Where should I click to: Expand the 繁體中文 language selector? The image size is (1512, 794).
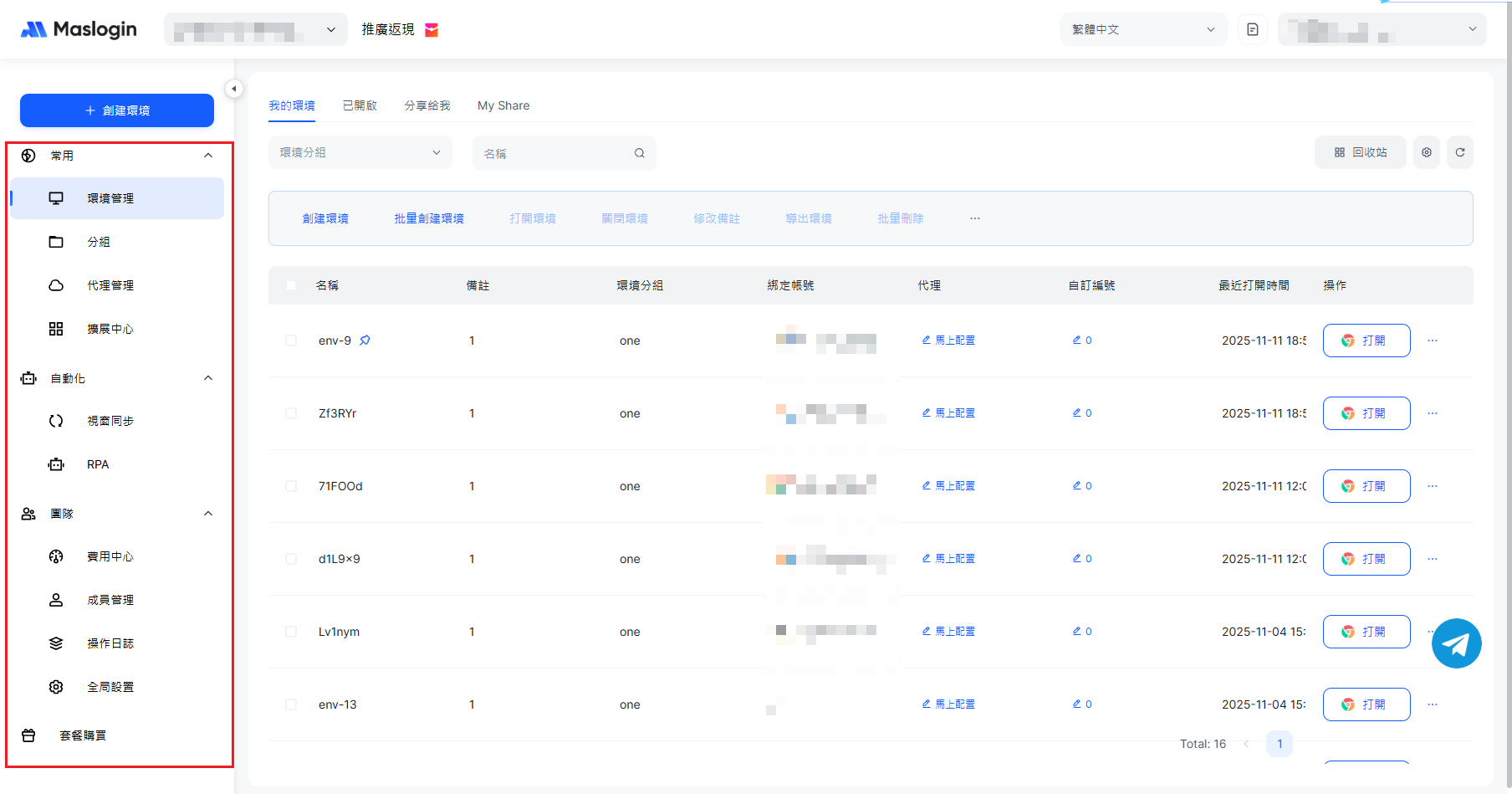click(1142, 29)
